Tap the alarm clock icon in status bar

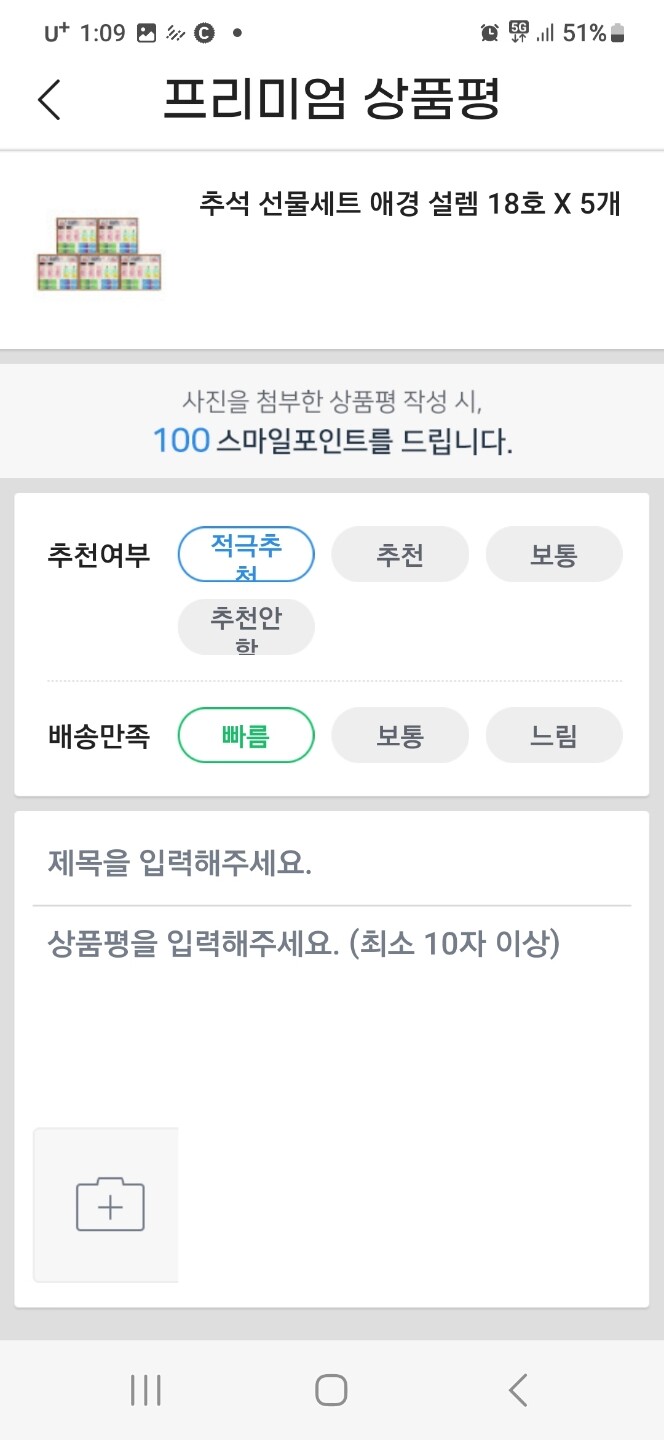click(489, 32)
